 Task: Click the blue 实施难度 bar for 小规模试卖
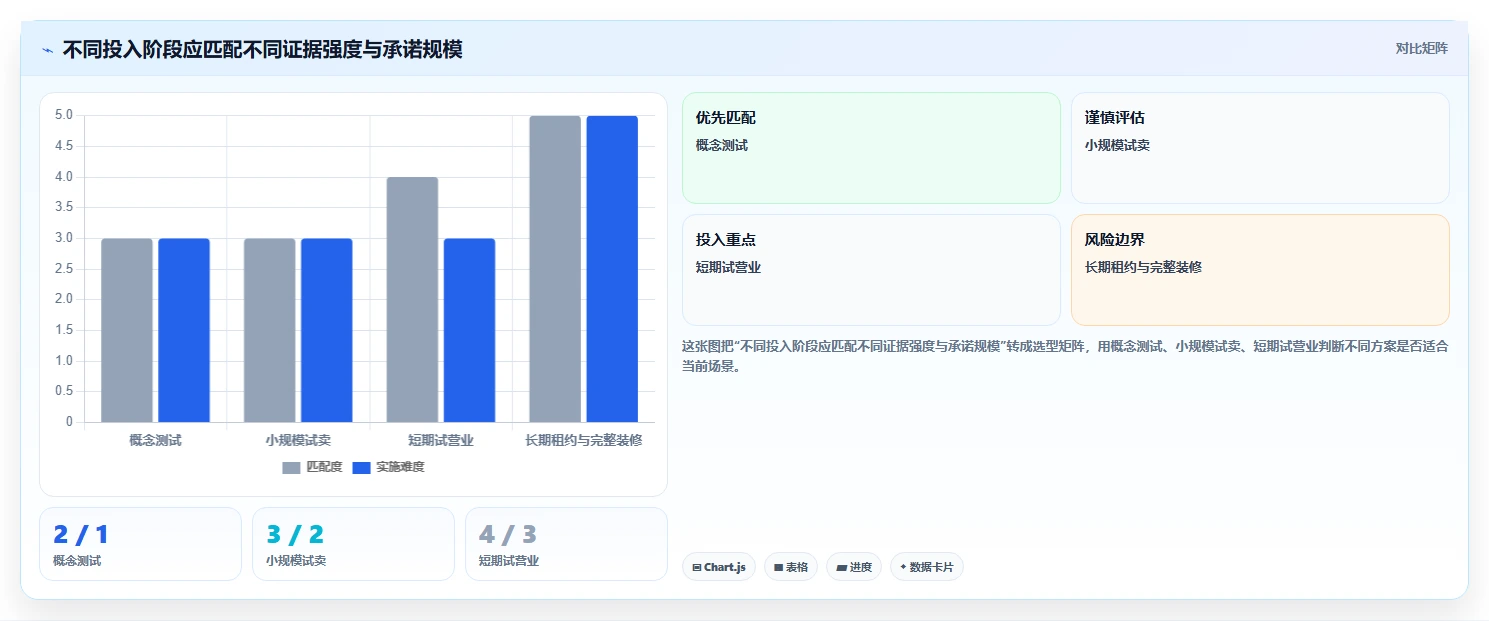coord(327,330)
